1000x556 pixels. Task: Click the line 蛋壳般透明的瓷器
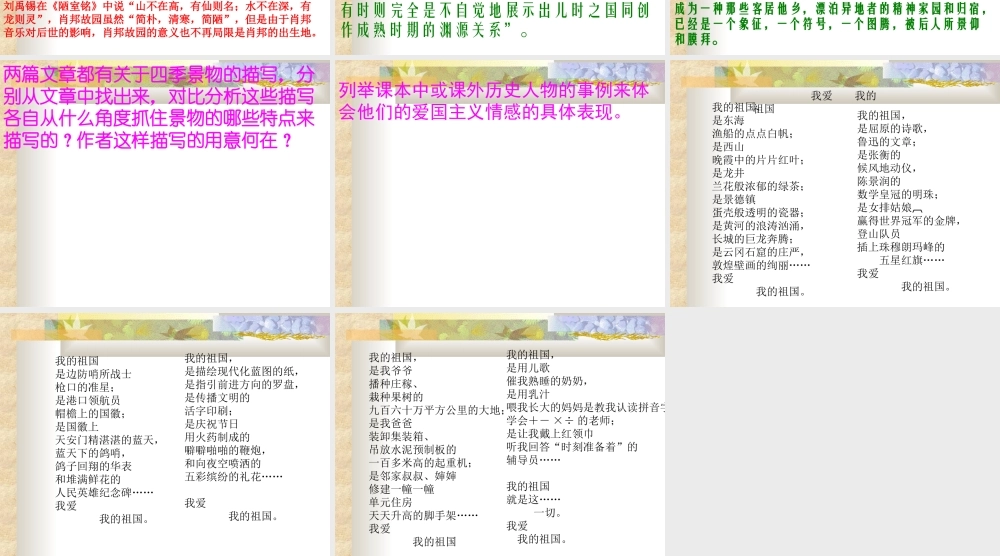[x=758, y=212]
